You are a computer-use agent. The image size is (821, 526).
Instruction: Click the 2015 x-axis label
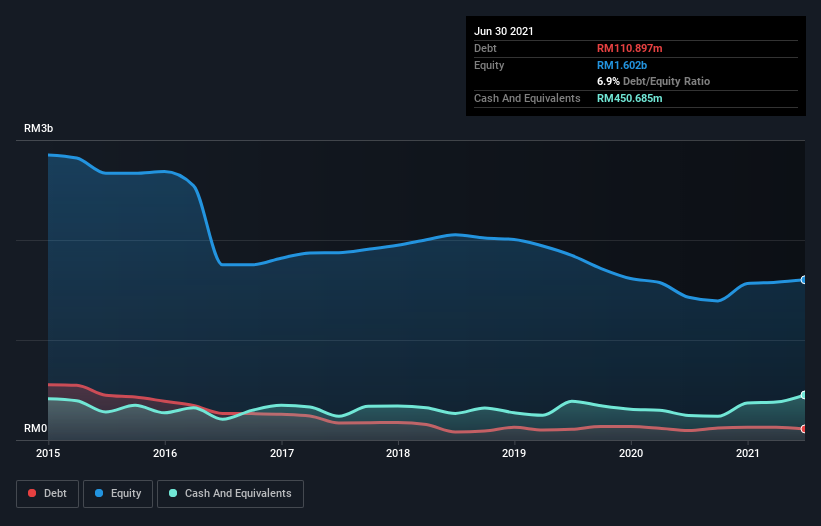[x=48, y=453]
